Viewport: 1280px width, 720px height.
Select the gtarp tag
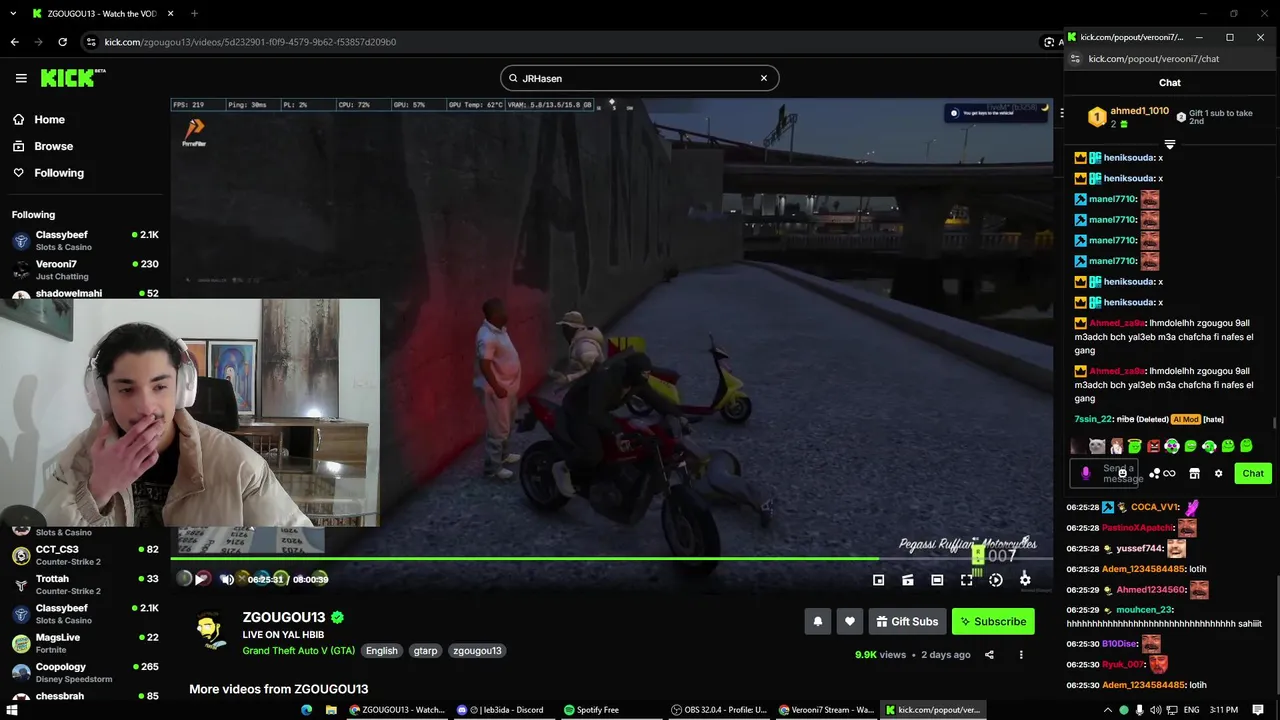(426, 651)
